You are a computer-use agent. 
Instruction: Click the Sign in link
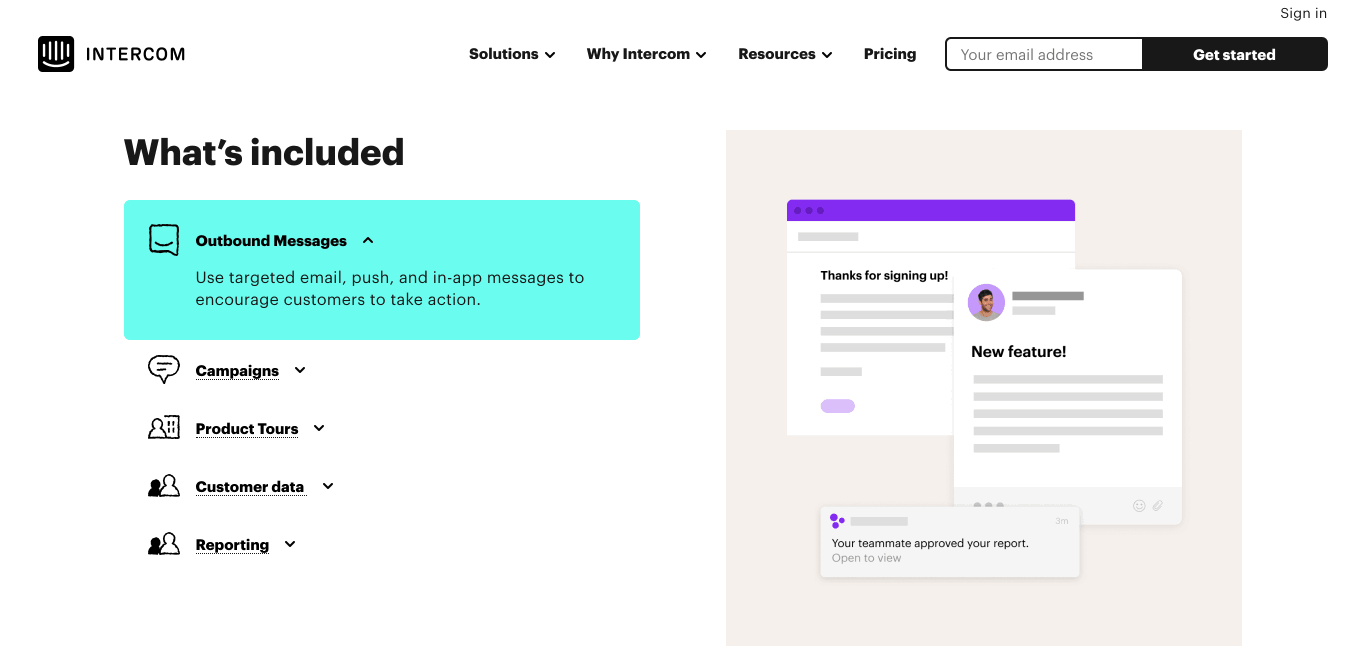pos(1303,13)
